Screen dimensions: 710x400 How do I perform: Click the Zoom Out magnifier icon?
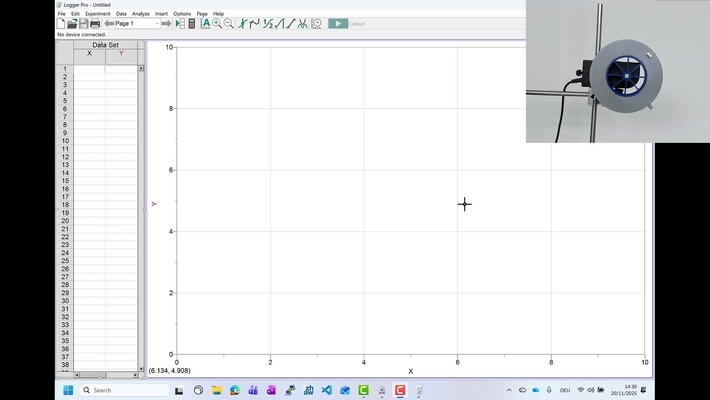(229, 24)
